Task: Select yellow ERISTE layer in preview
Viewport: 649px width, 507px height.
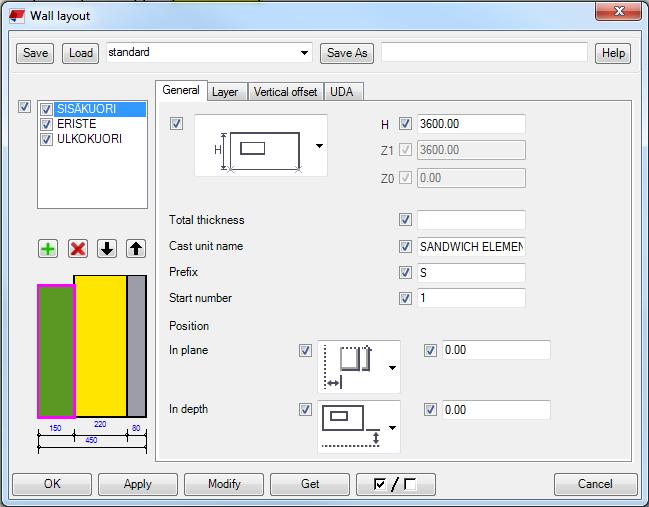Action: pos(101,346)
